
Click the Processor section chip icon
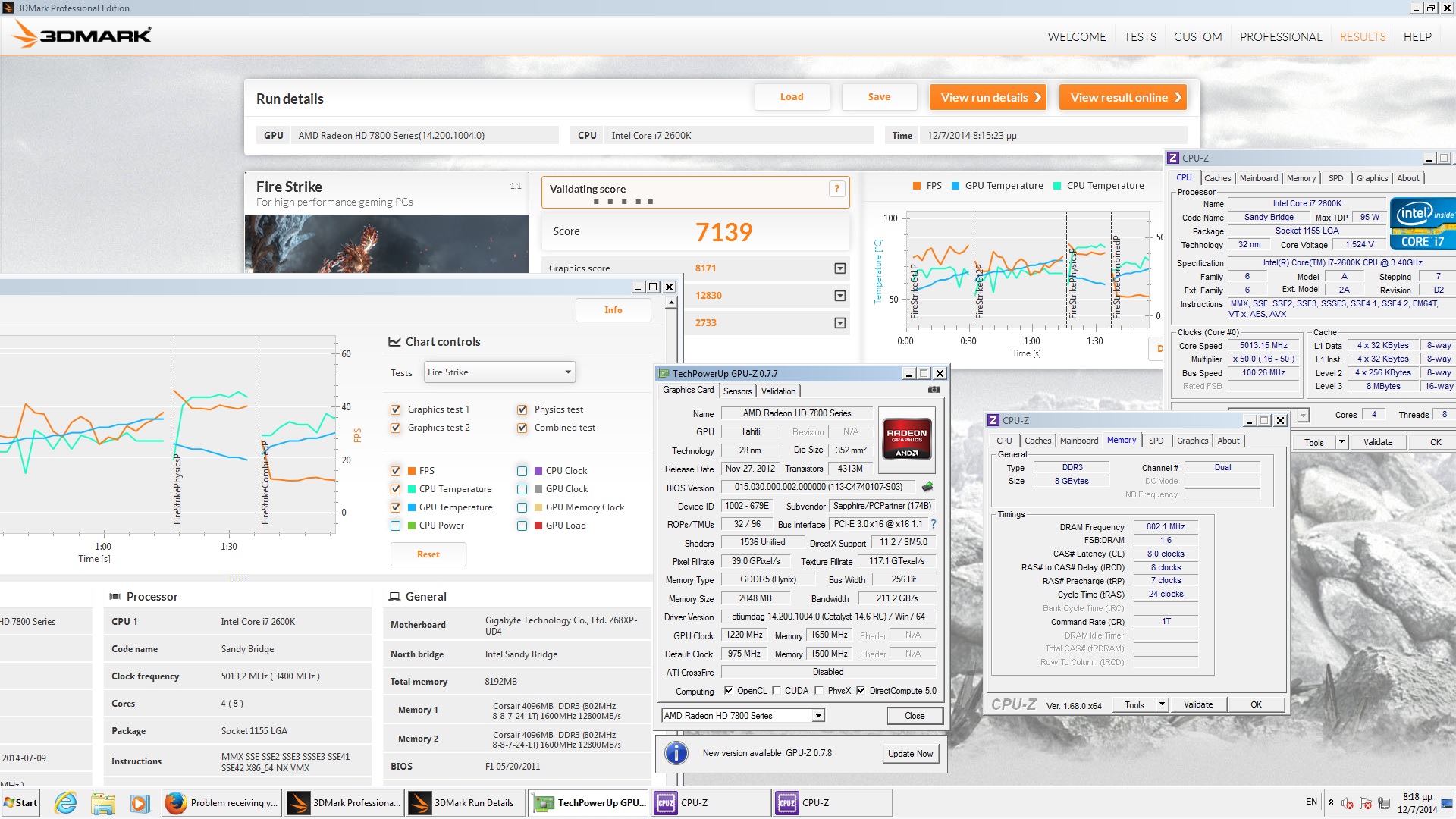coord(115,597)
